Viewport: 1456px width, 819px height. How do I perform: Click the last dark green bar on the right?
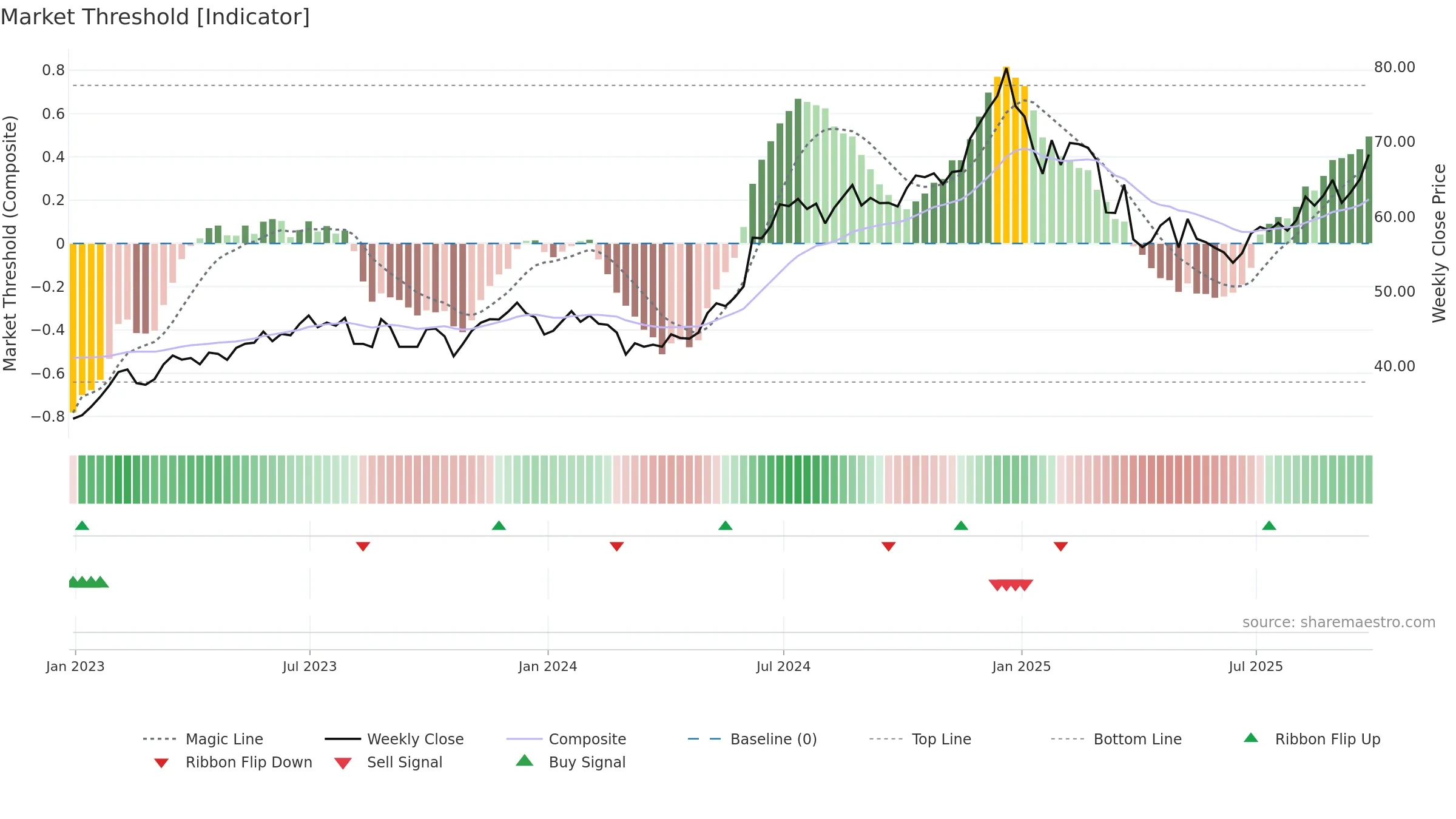point(1369,190)
